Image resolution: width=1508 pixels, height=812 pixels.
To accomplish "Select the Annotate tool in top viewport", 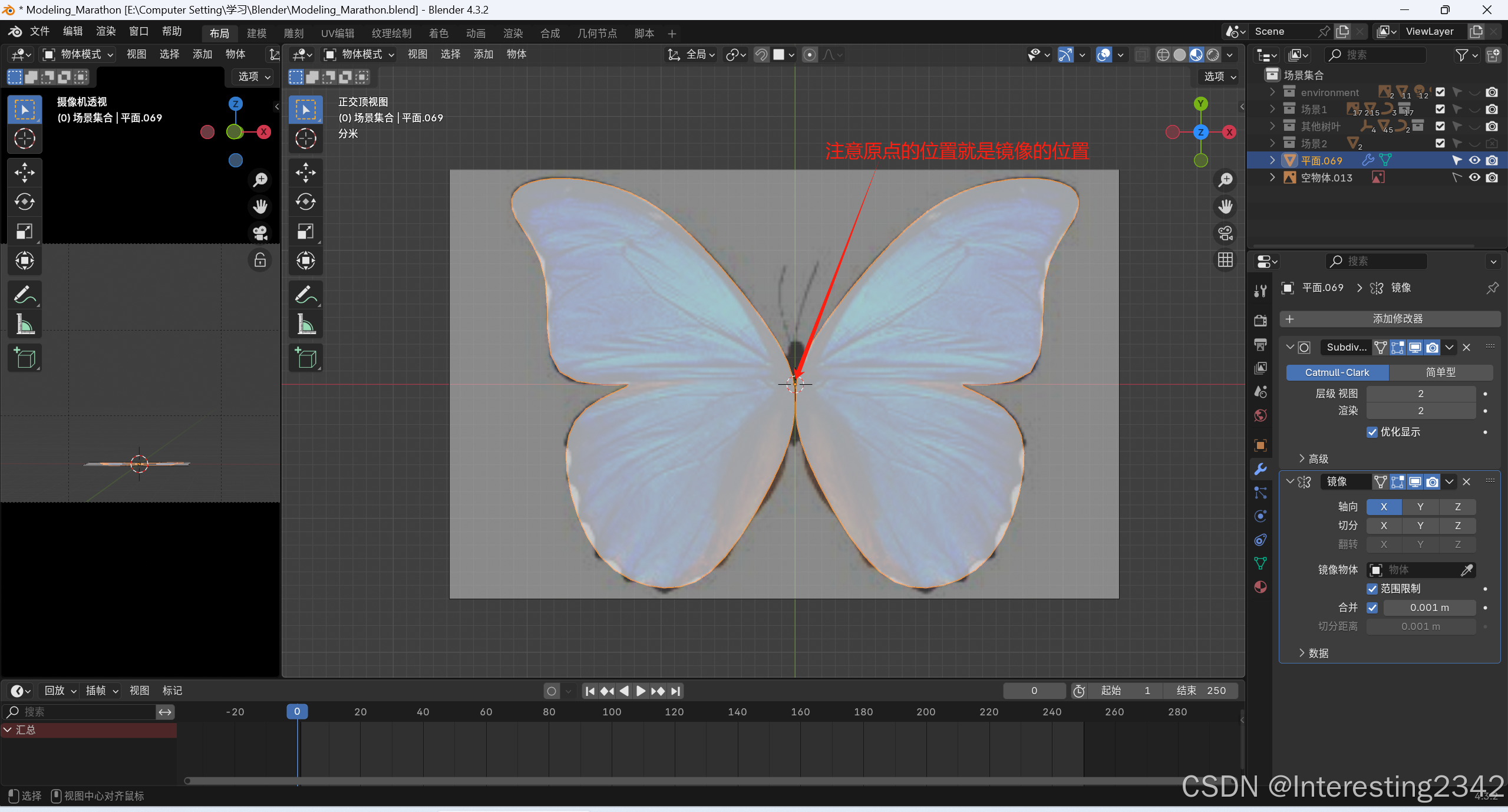I will point(305,294).
